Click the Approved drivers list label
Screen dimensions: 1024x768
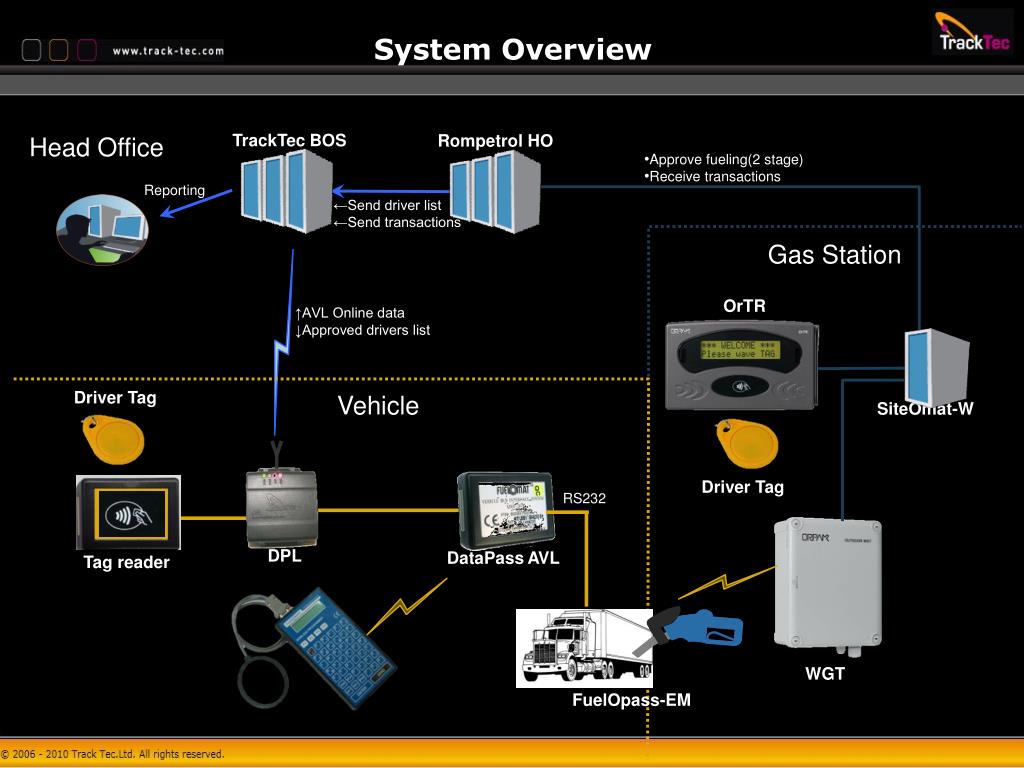coord(362,330)
